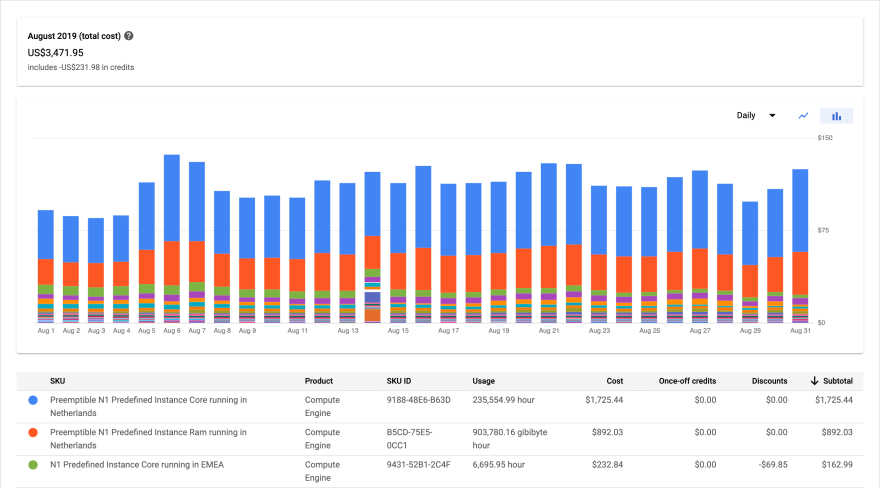Click the blue dot for Instance Core Netherlands

[x=34, y=400]
